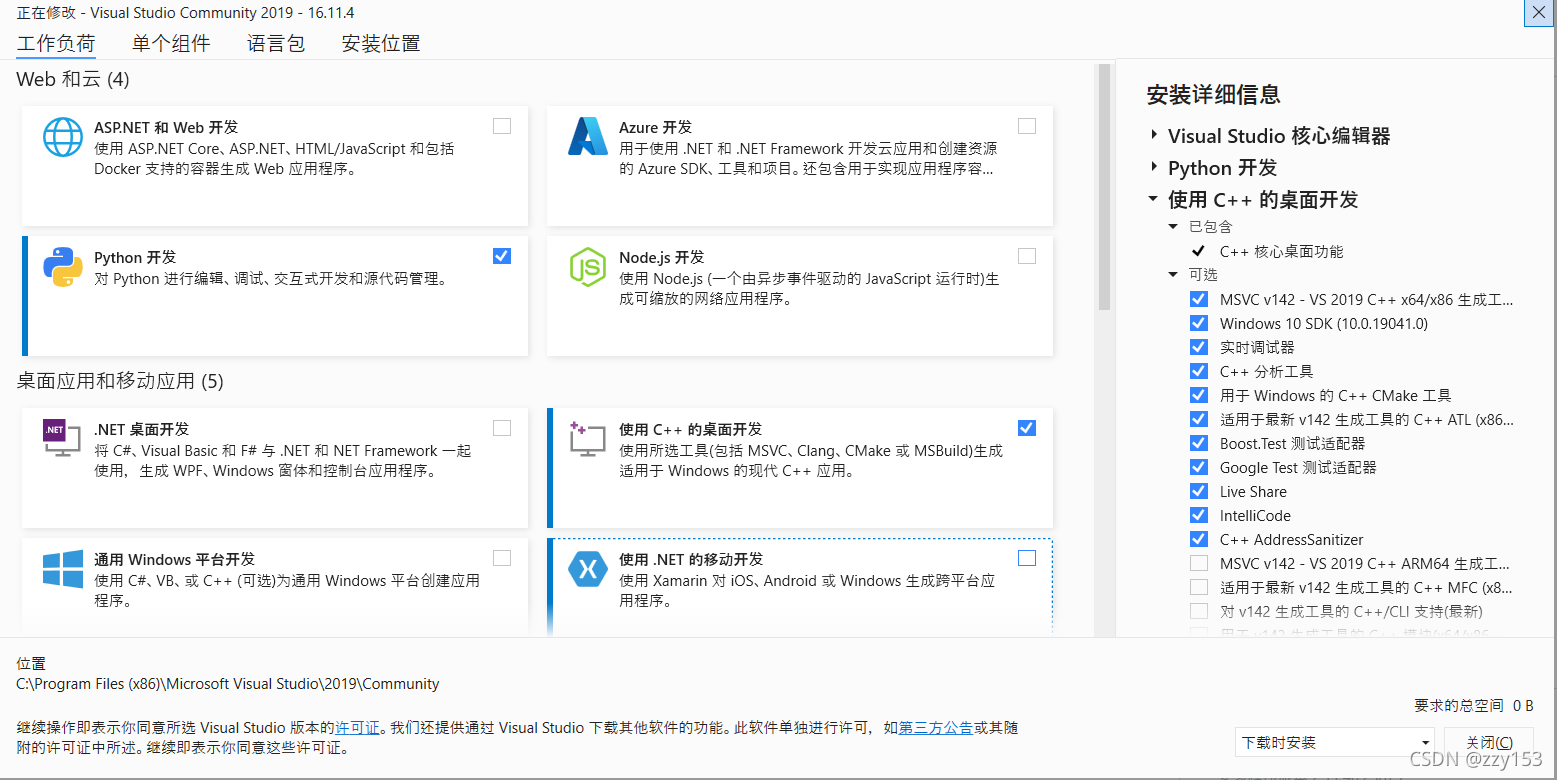The image size is (1557, 780).
Task: Enable the 通用 Windows 平台开发 checkbox
Action: coord(502,558)
